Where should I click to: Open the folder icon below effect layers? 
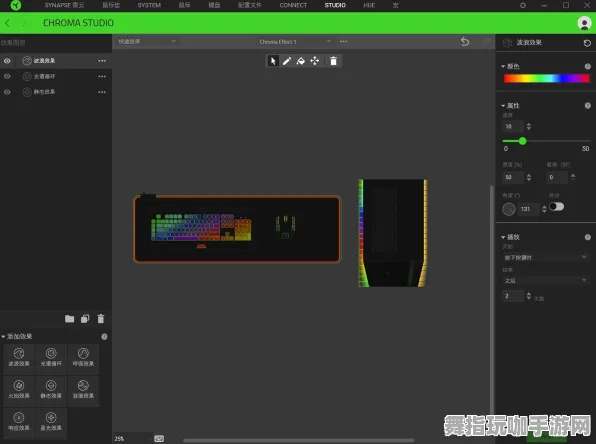coord(70,319)
